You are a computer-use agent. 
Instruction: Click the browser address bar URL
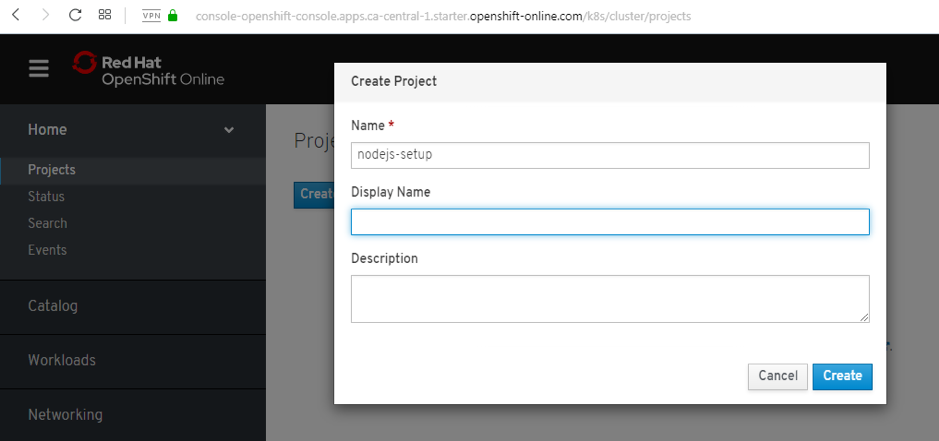pos(443,16)
